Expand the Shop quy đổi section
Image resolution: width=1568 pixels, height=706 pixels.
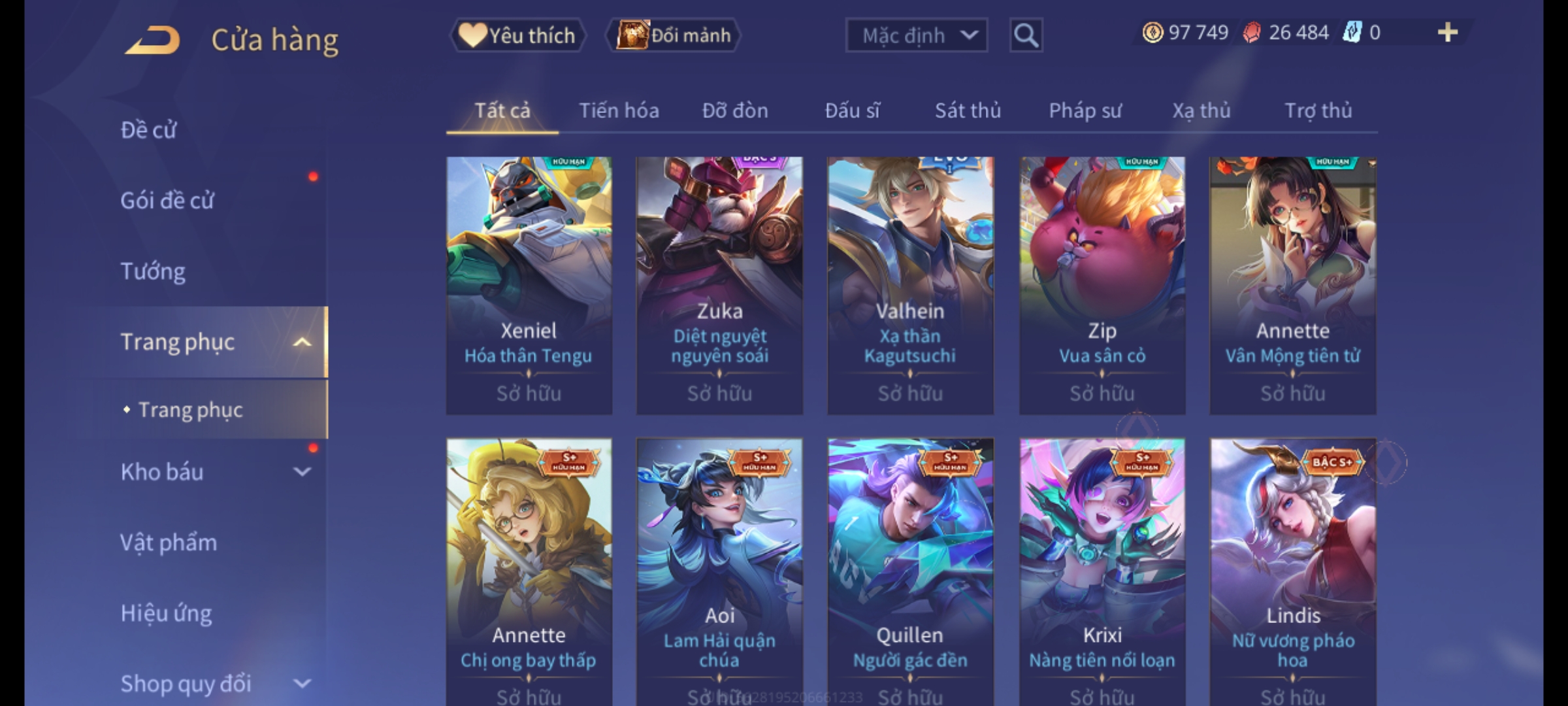coord(302,684)
